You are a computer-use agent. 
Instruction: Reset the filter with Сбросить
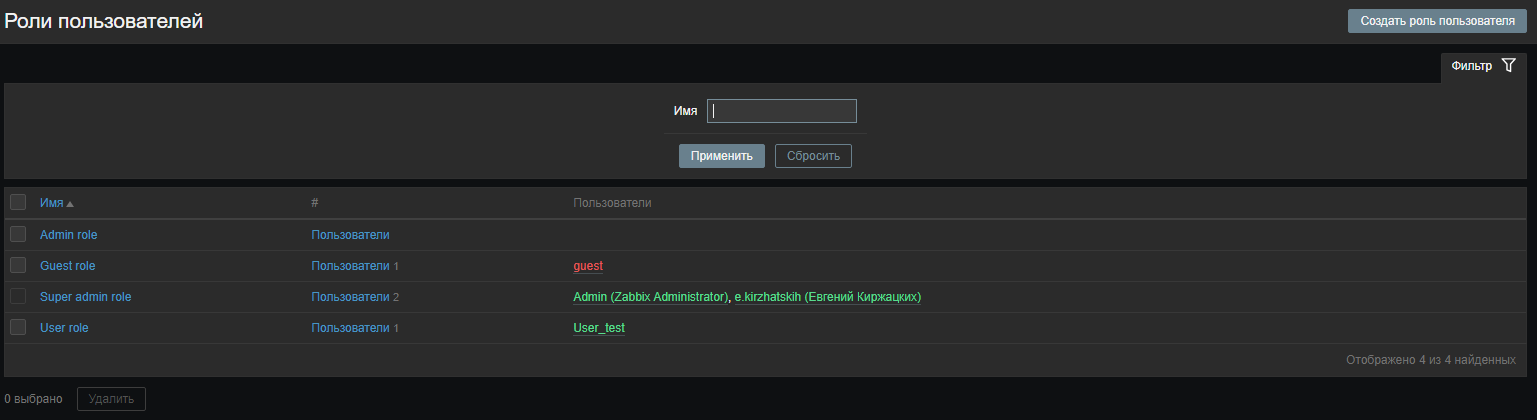point(813,156)
